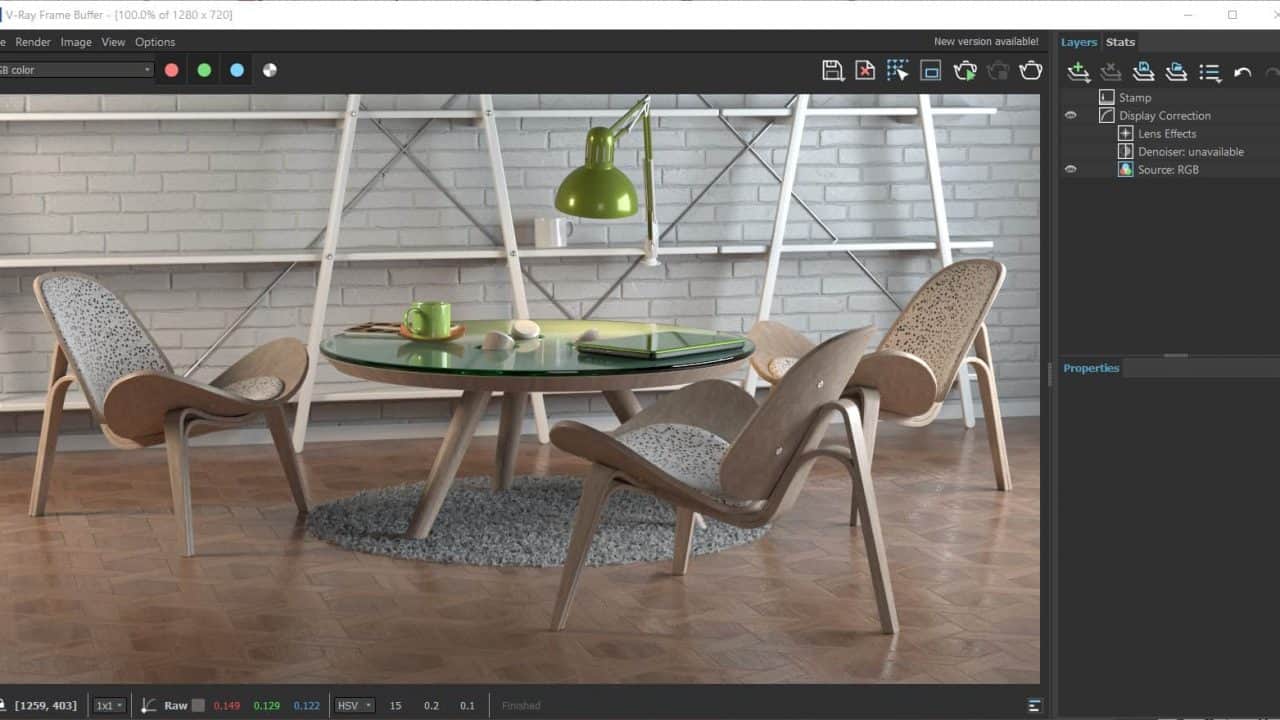Viewport: 1280px width, 720px height.
Task: Click the Raw label in the status bar
Action: pos(175,705)
